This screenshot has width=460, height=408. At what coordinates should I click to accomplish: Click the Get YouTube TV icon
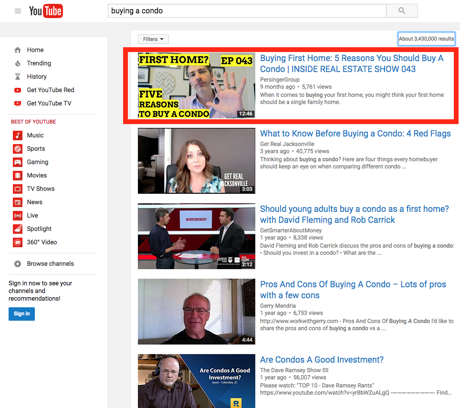click(x=18, y=103)
